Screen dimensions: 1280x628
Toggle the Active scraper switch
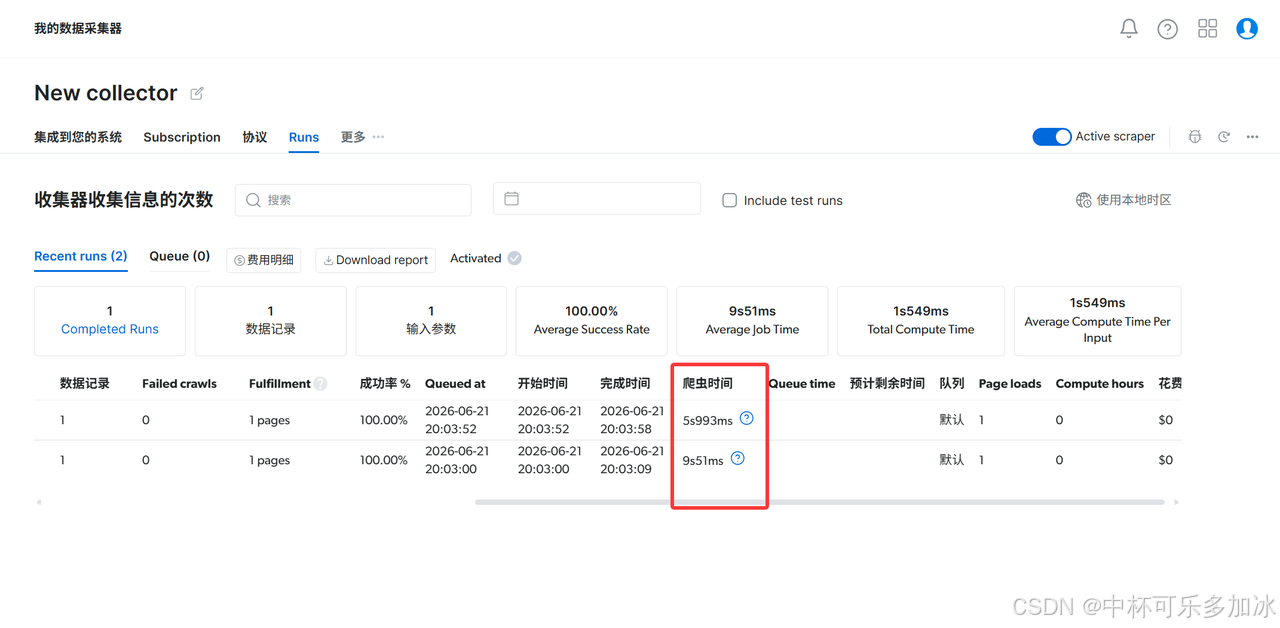(x=1051, y=137)
